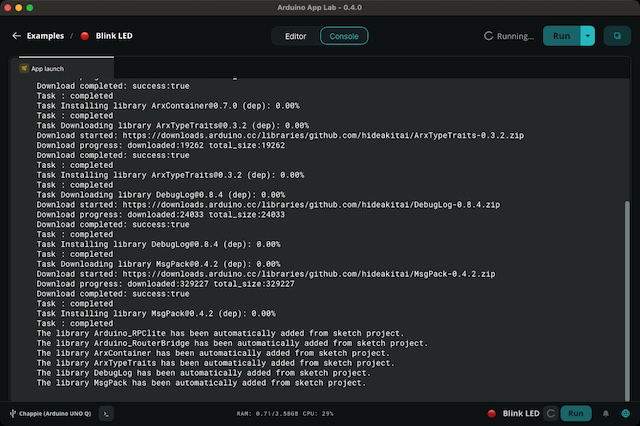Select the Console tab
Viewport: 640px width, 426px height.
[x=344, y=36]
